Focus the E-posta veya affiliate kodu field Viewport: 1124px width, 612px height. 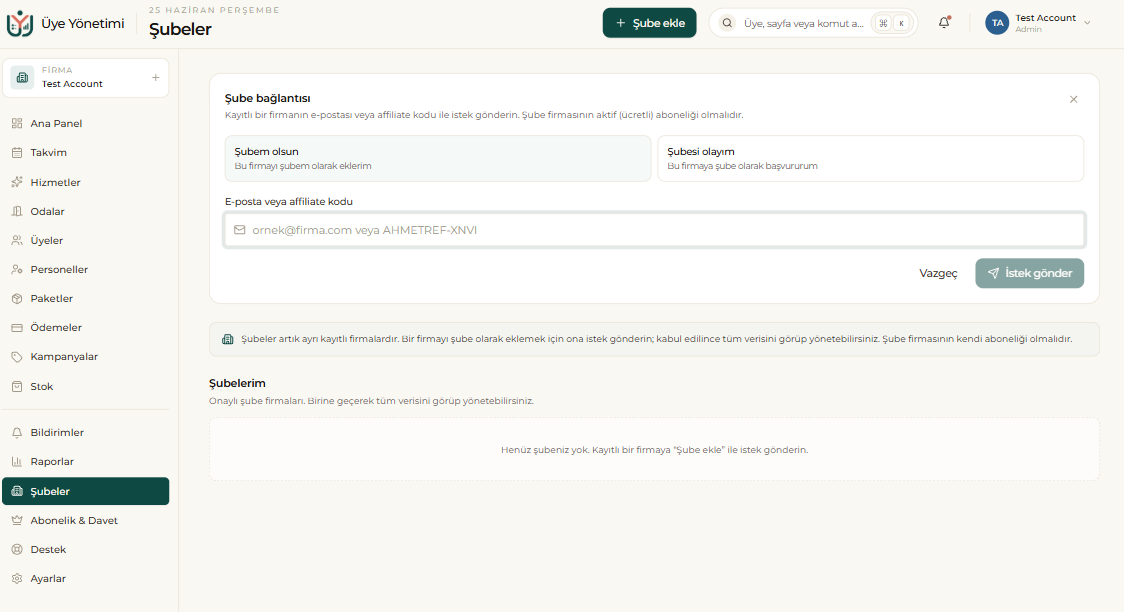pos(654,230)
